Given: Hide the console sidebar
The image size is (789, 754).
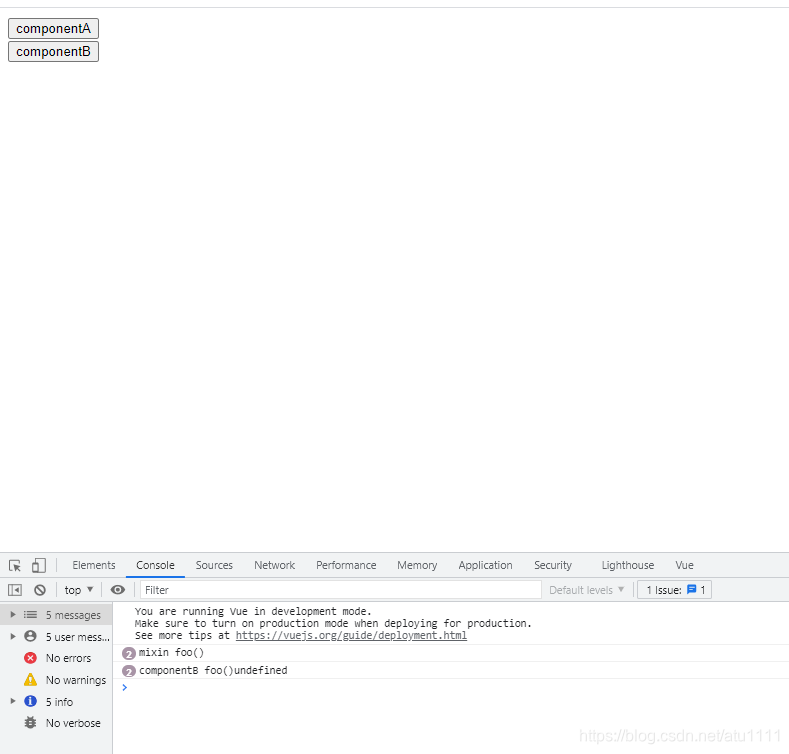Looking at the screenshot, I should [15, 590].
